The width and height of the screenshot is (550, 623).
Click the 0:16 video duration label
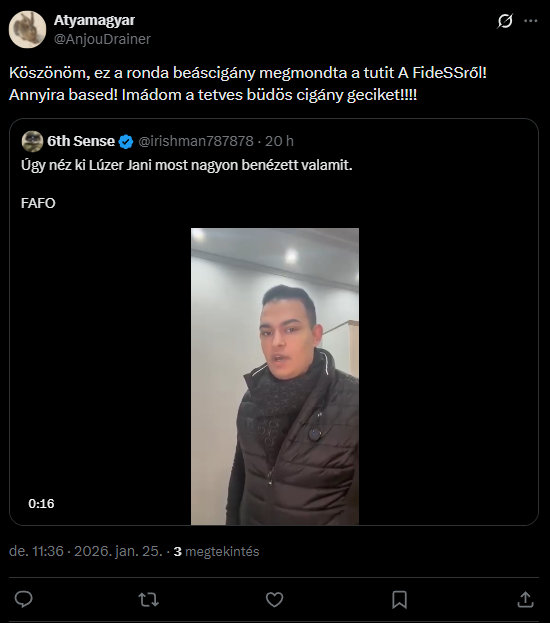[41, 503]
